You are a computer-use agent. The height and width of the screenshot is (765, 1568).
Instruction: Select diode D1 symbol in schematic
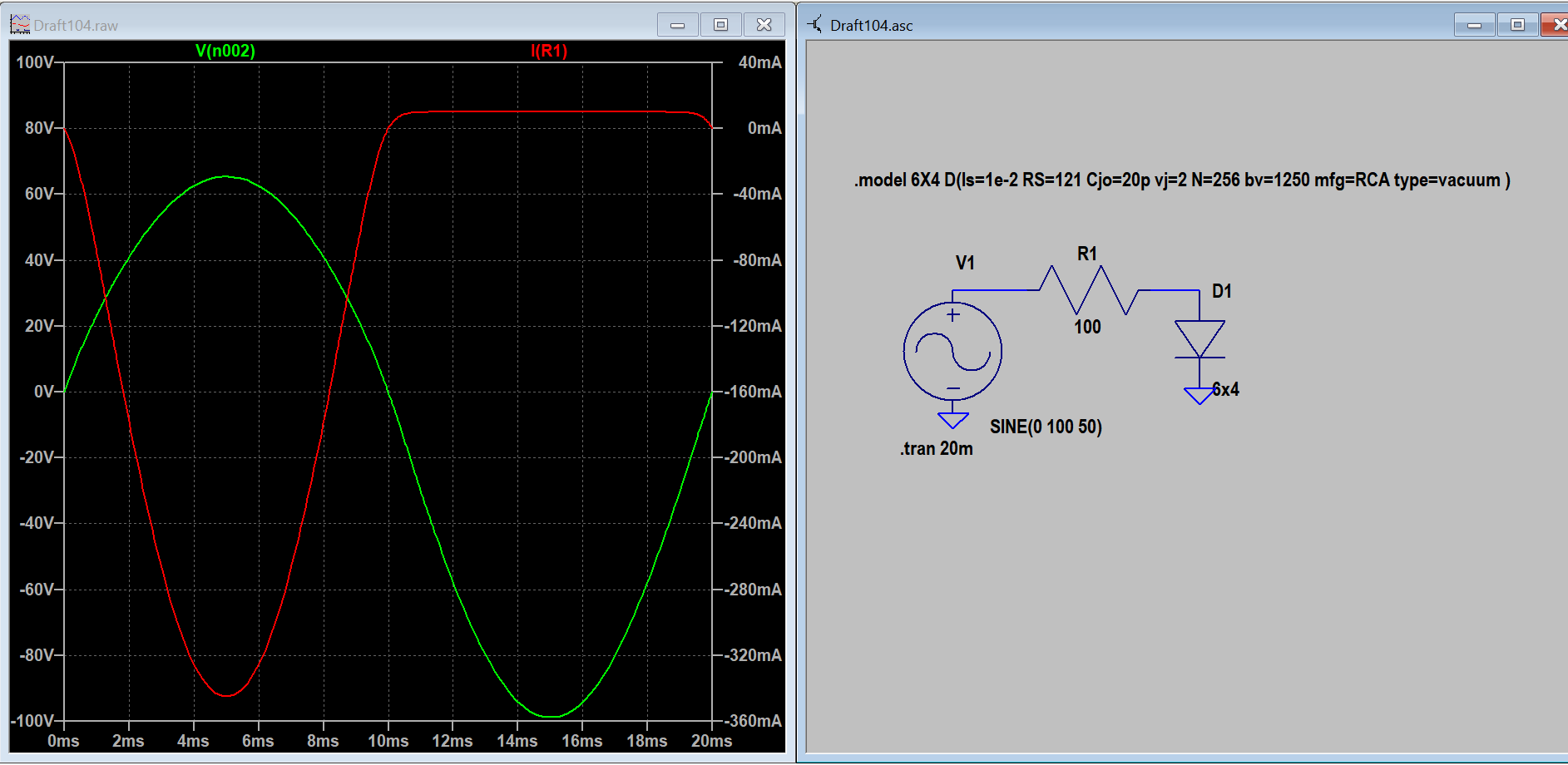[1199, 339]
